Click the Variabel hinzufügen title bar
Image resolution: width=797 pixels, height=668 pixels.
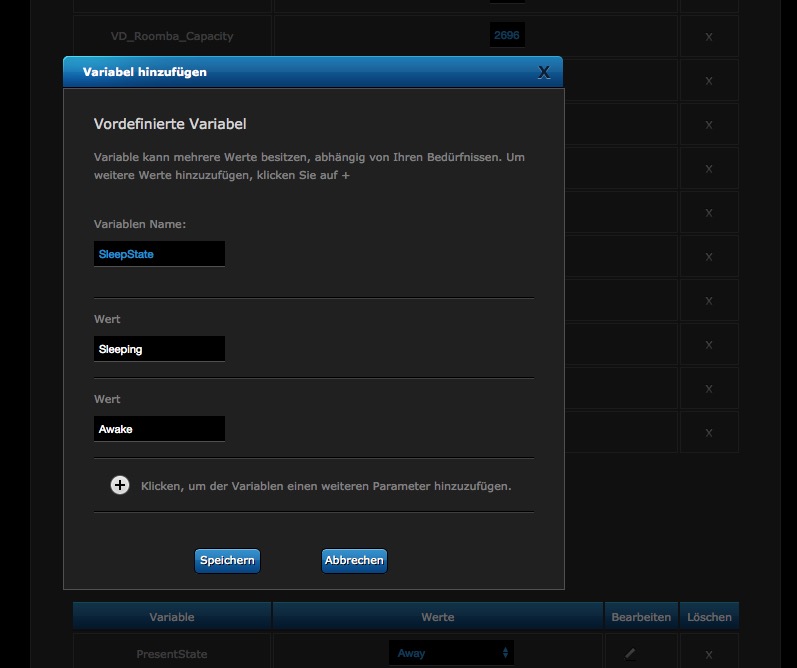300,72
